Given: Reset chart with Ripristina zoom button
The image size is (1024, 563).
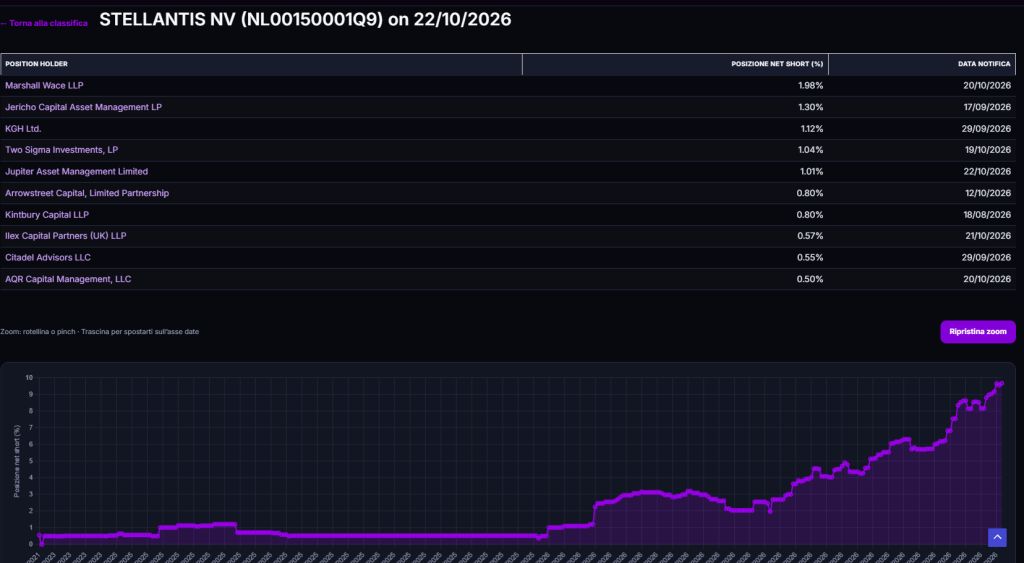Looking at the screenshot, I should tap(978, 332).
